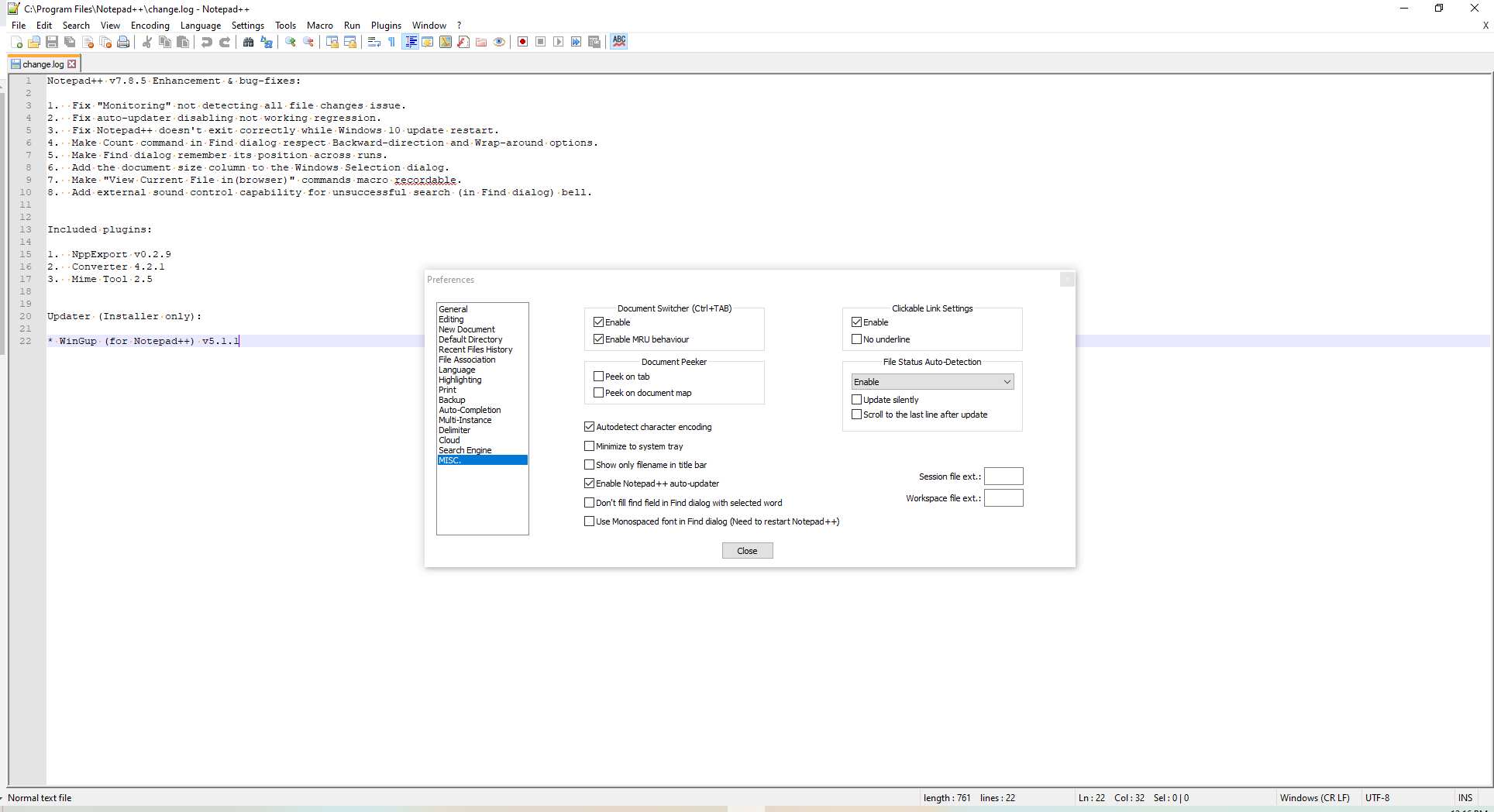Screen dimensions: 1494x812
Task: Click the Close button in Preferences
Action: click(x=747, y=551)
